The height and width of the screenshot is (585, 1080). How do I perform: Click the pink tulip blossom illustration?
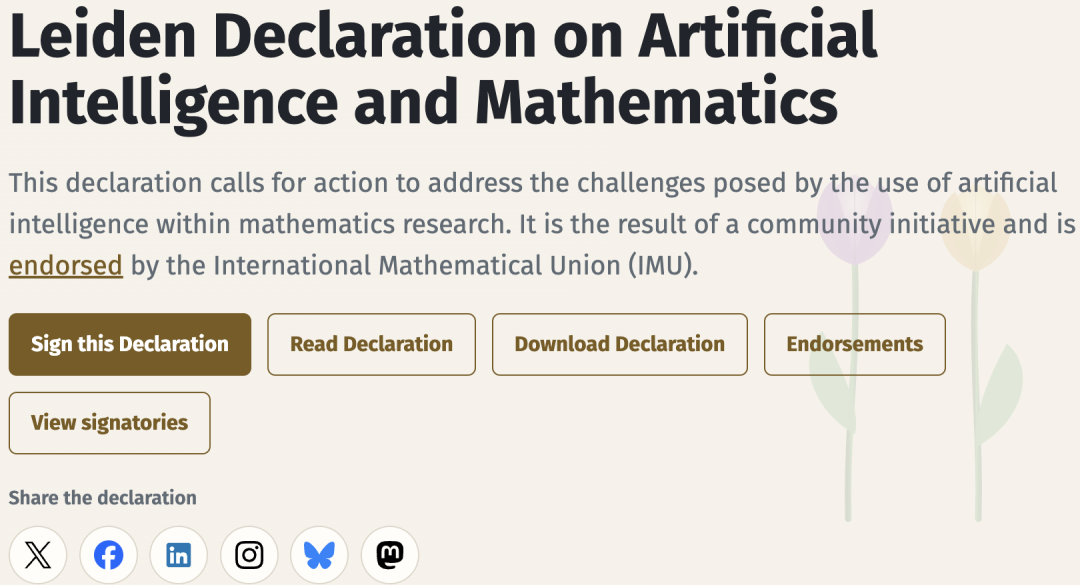(855, 219)
